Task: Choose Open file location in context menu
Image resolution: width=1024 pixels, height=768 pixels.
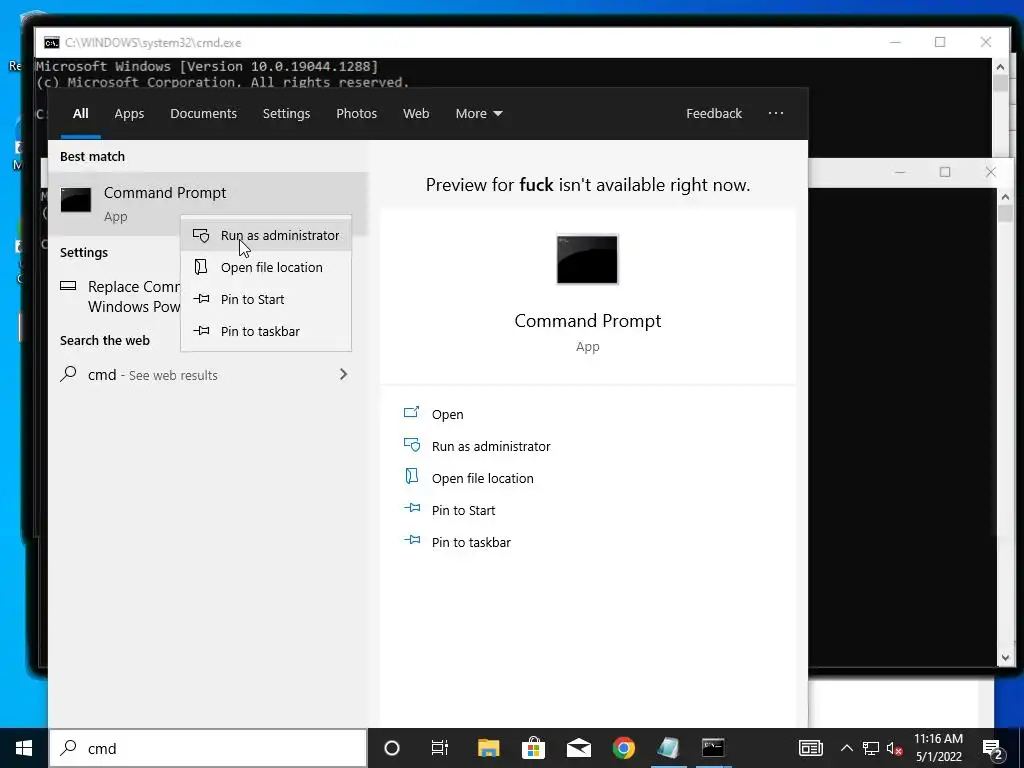Action: [266, 267]
